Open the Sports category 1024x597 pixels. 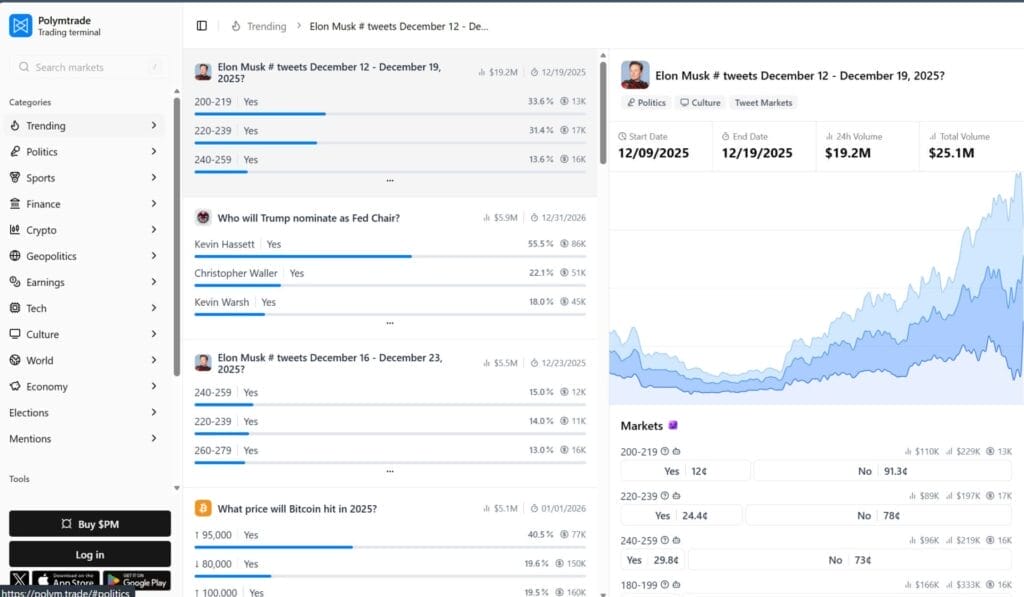tap(41, 178)
